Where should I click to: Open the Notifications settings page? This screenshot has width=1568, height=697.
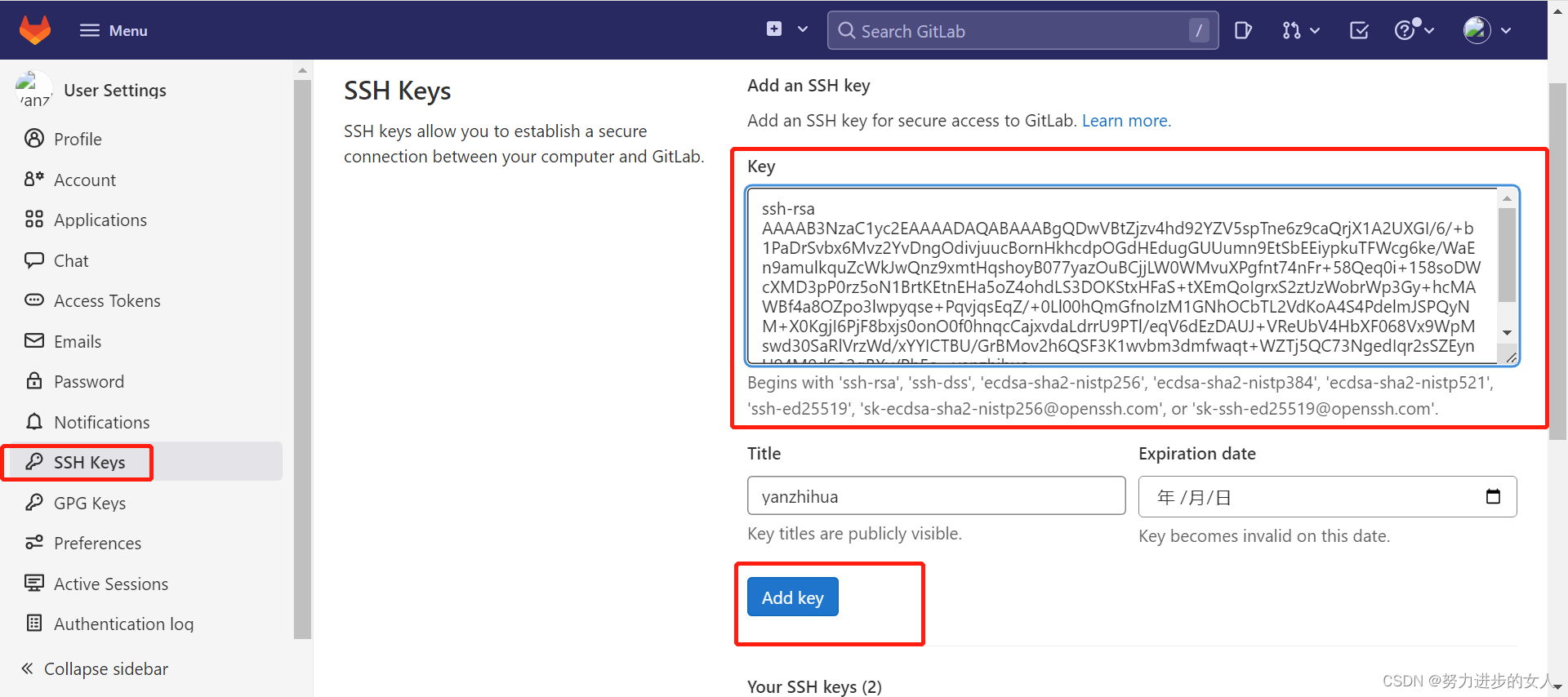point(102,422)
